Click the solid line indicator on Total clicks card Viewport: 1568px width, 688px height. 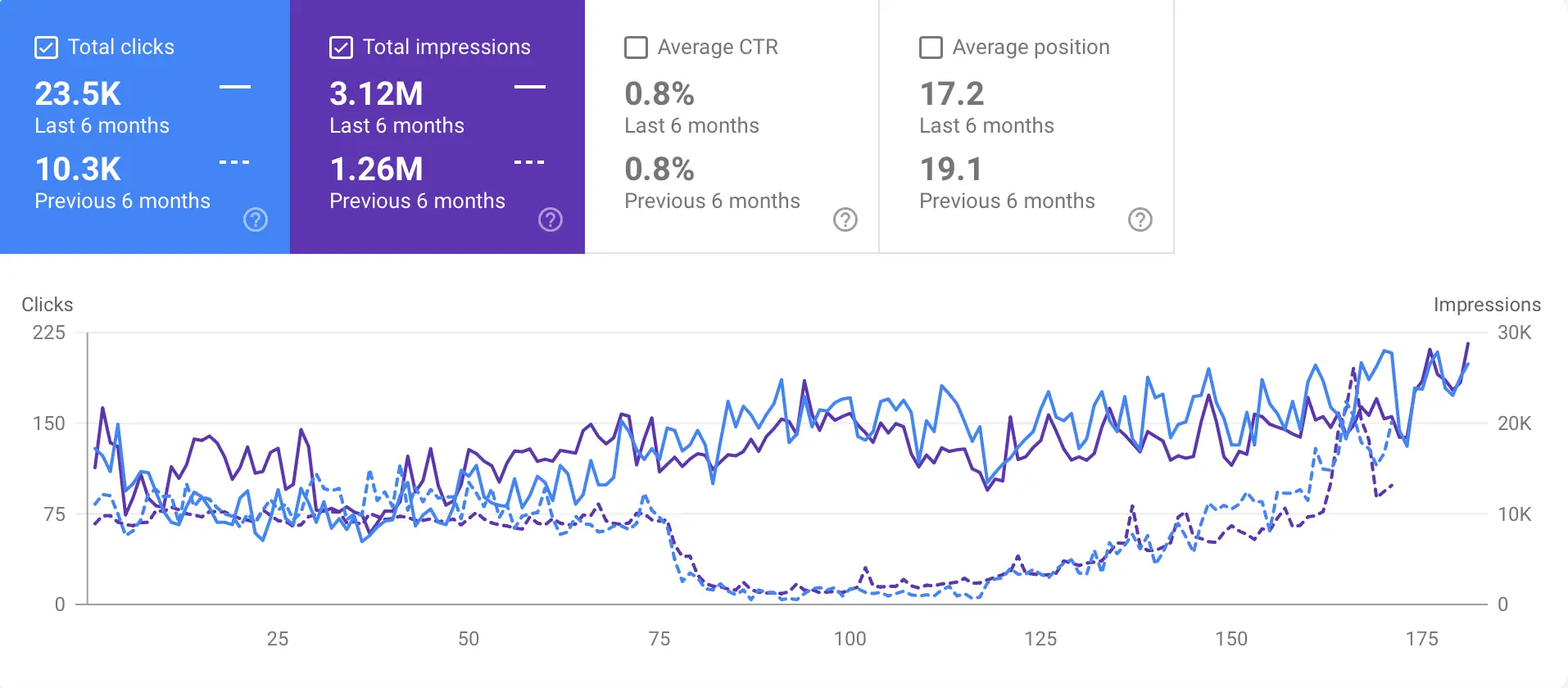[x=234, y=87]
